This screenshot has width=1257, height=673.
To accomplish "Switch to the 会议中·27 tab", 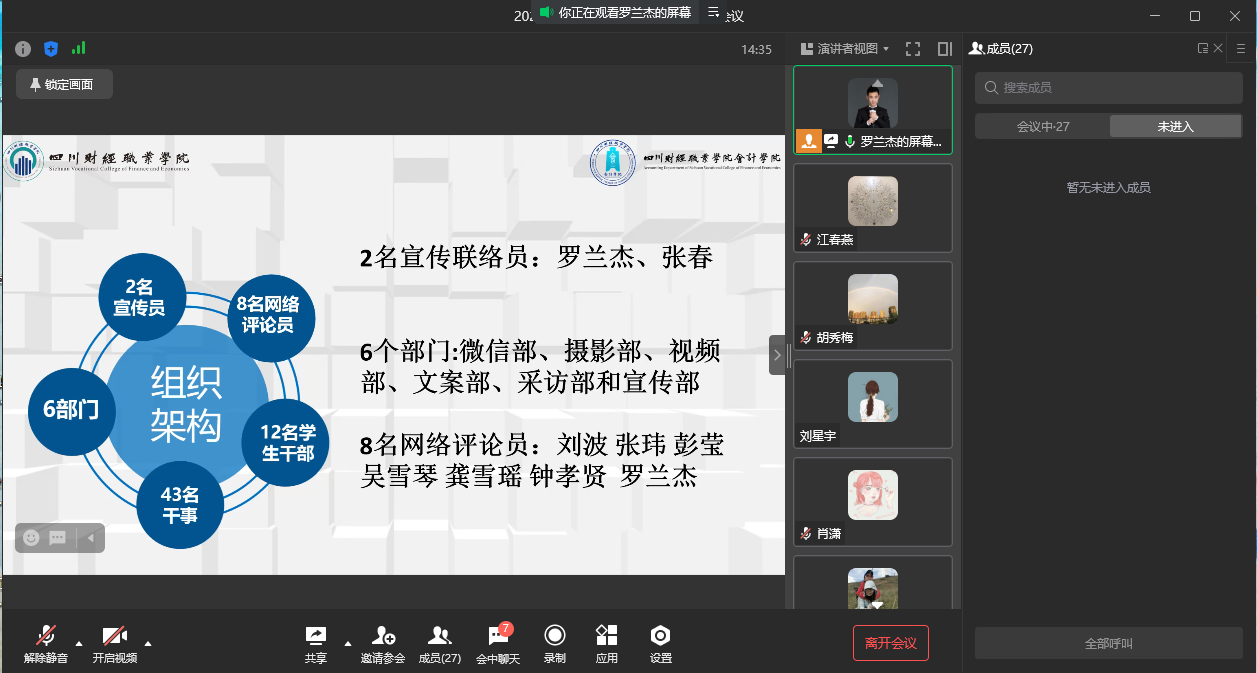I will point(1042,126).
